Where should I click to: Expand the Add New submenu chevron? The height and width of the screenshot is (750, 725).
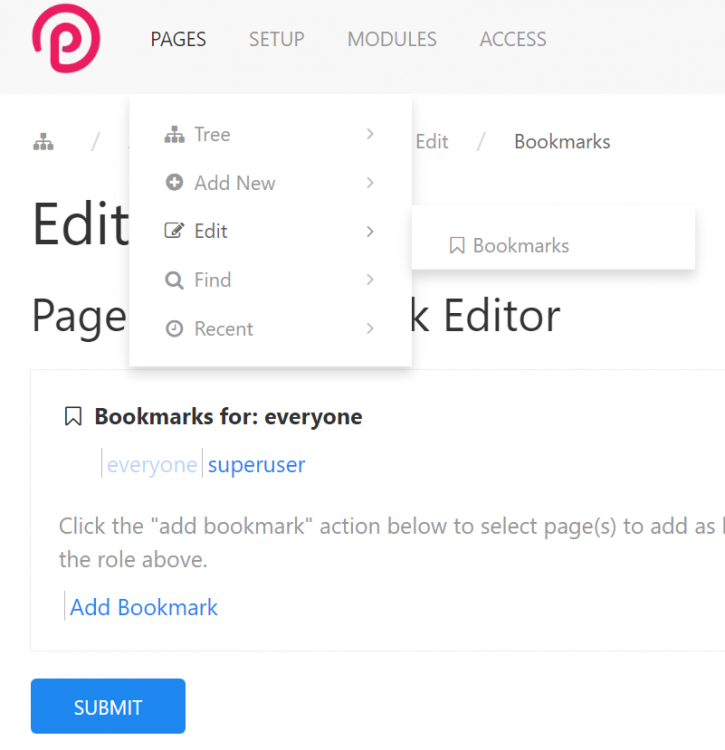(x=370, y=183)
